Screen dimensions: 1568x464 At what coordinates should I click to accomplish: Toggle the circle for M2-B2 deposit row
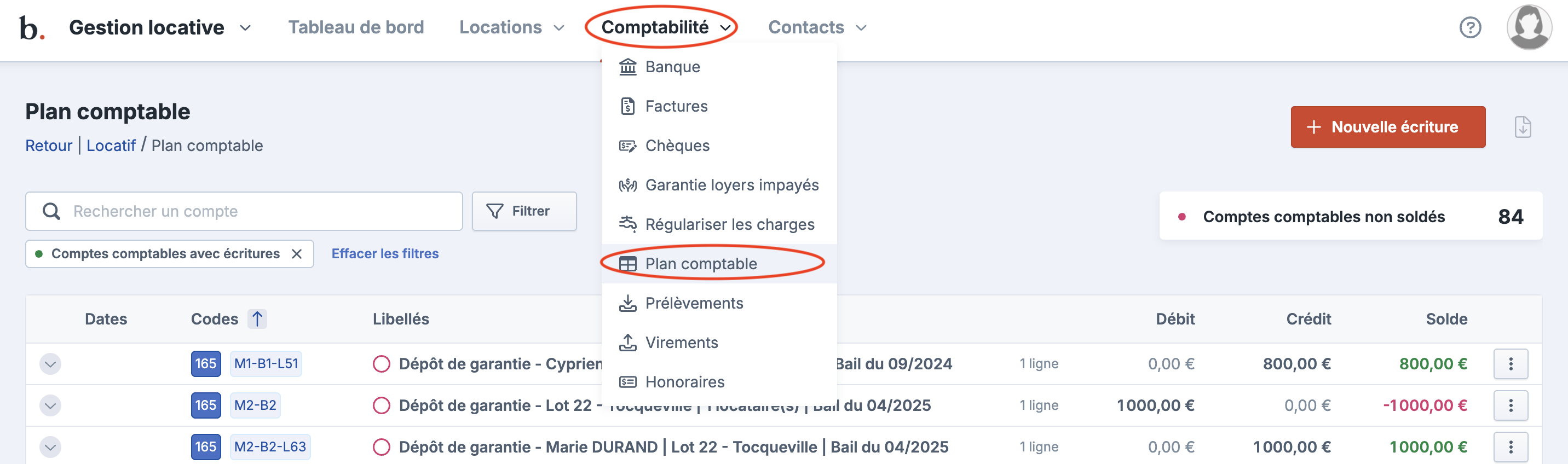pos(382,405)
